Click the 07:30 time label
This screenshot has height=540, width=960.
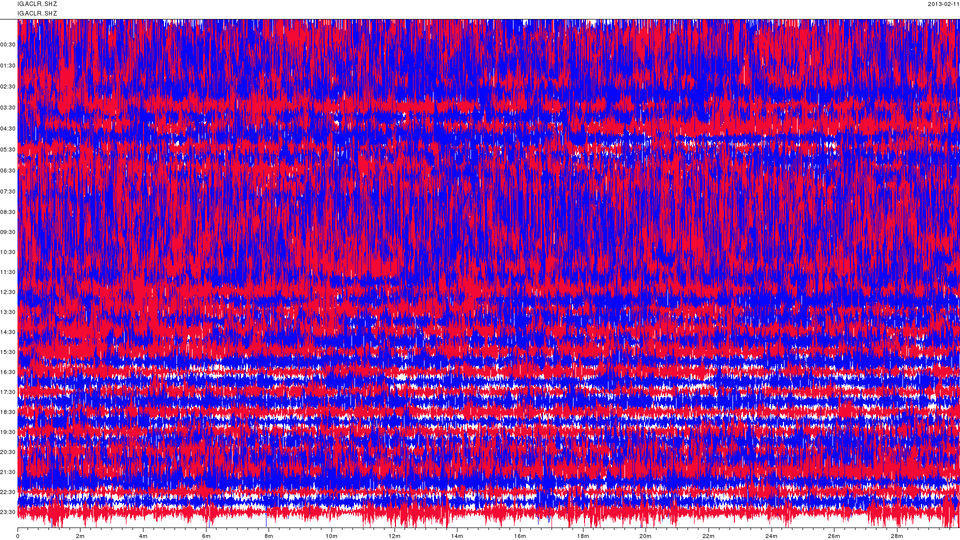[8, 192]
